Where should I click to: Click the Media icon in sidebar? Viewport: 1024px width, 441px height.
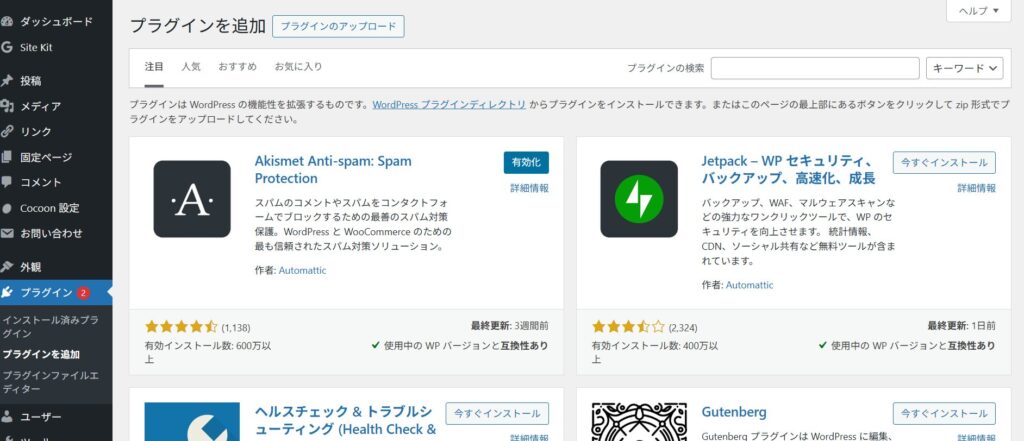point(7,106)
